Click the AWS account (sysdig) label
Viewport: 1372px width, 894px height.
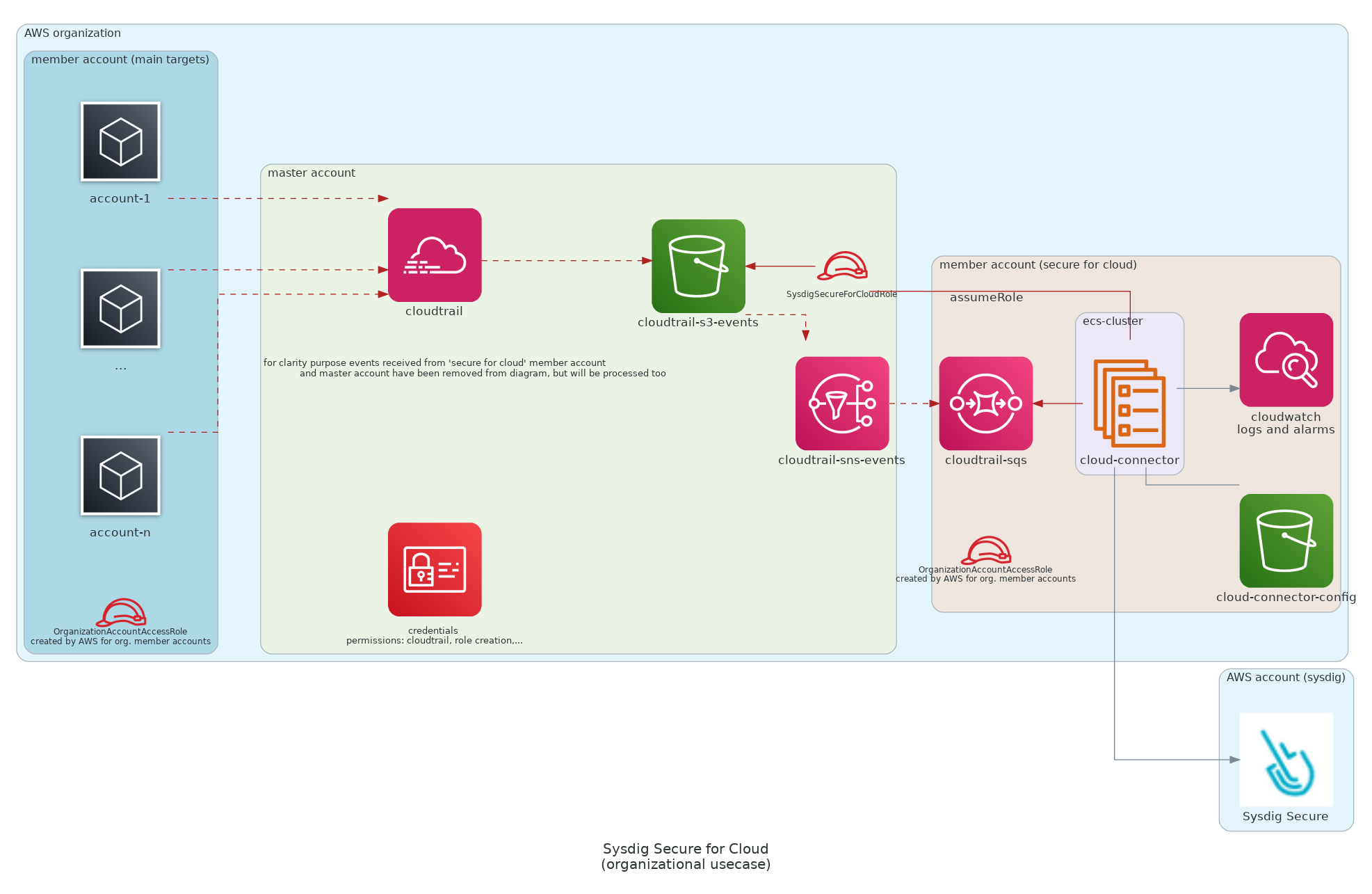pyautogui.click(x=1285, y=677)
